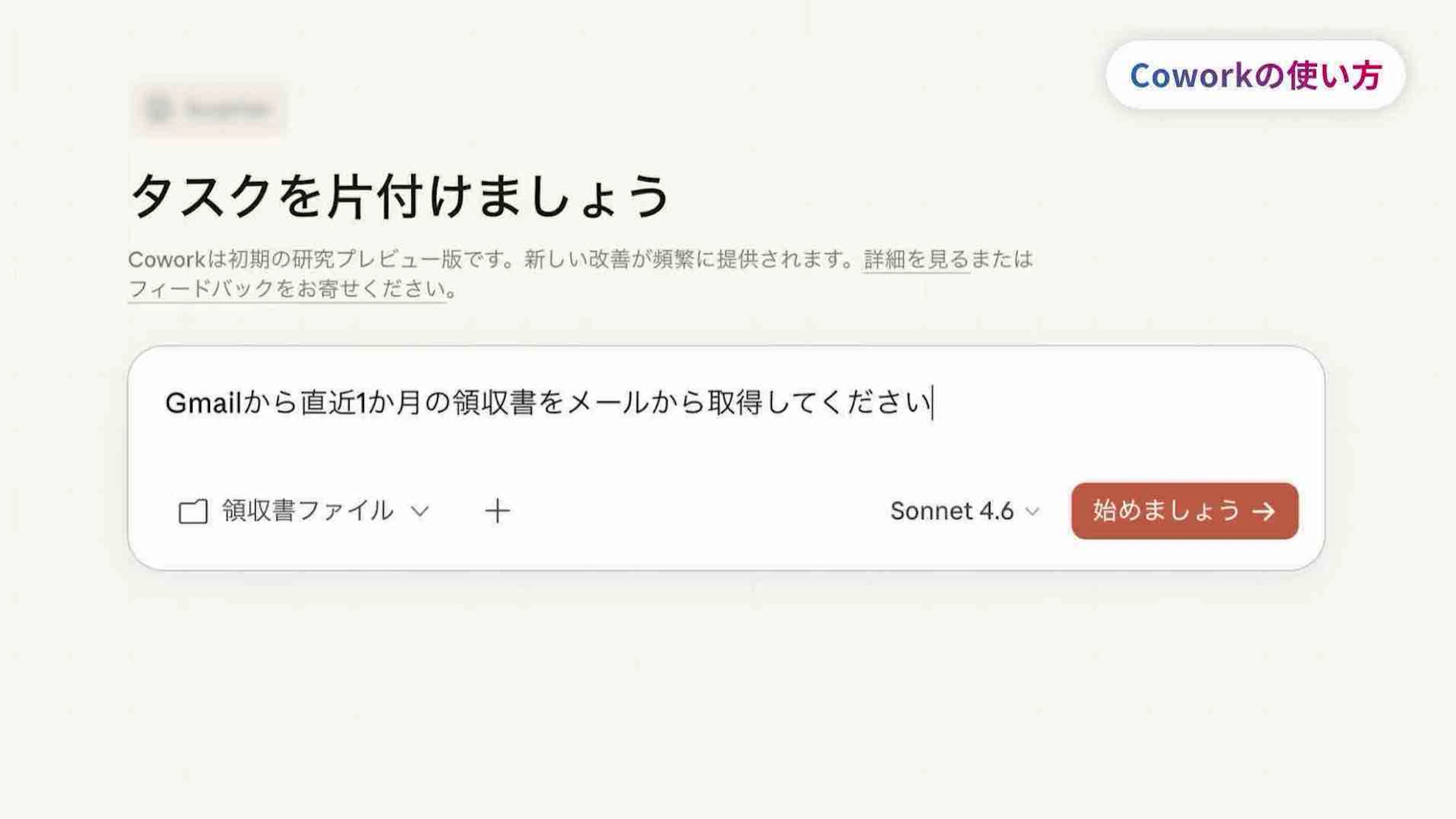Screen dimensions: 1456x819
Task: Click the blurred circular icon at top left
Action: pos(158,110)
